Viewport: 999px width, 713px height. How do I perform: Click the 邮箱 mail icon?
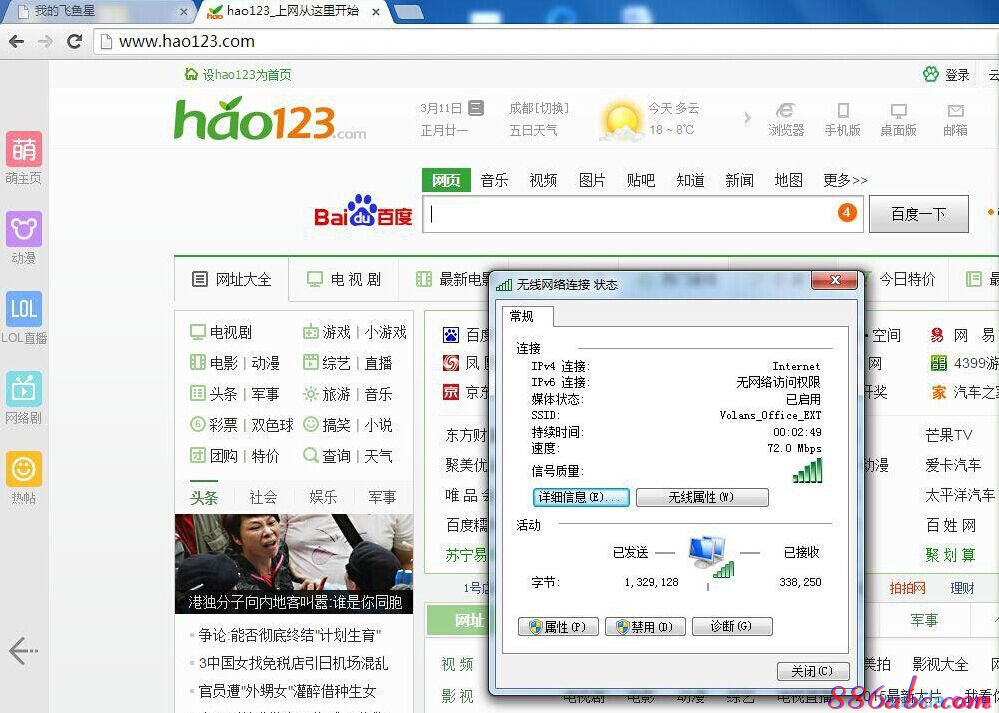955,116
